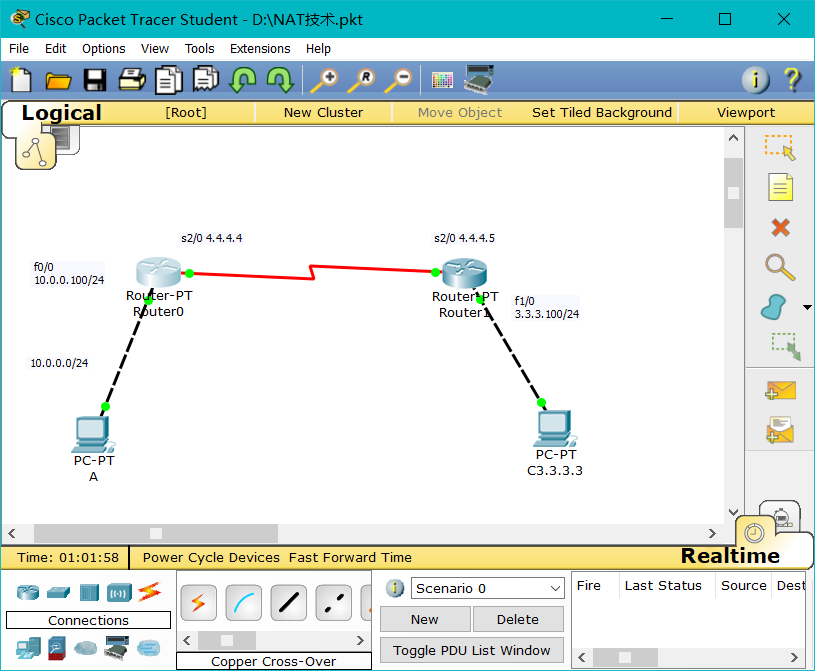This screenshot has height=671, width=815.
Task: Add a Simple PDU envelope
Action: point(781,391)
